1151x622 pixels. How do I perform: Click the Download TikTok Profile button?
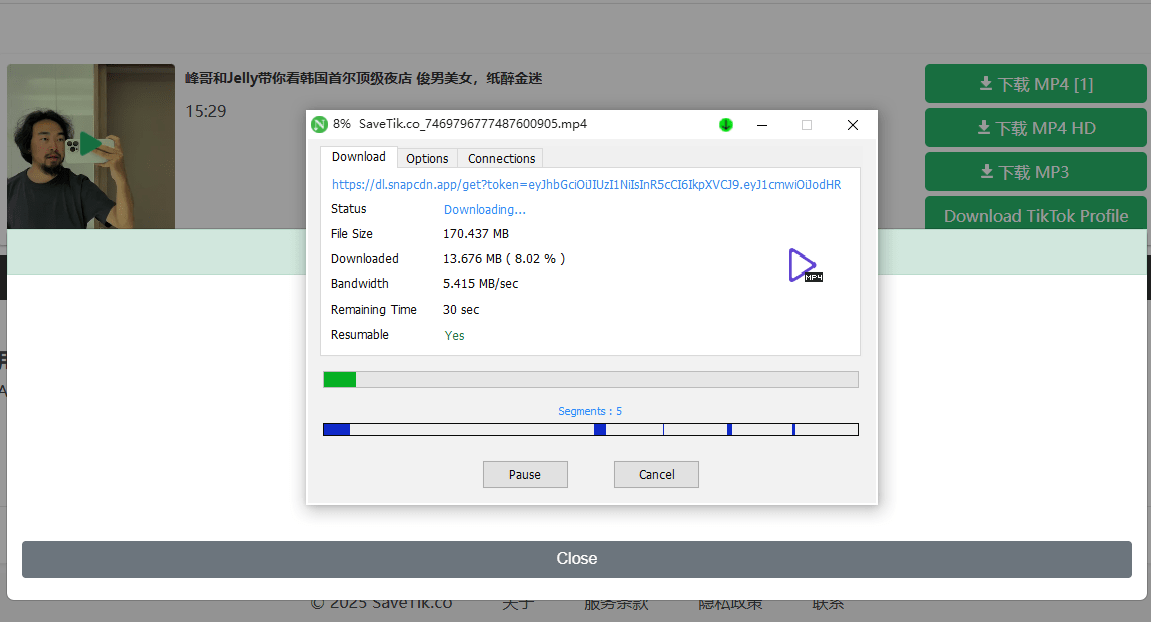coord(1035,215)
